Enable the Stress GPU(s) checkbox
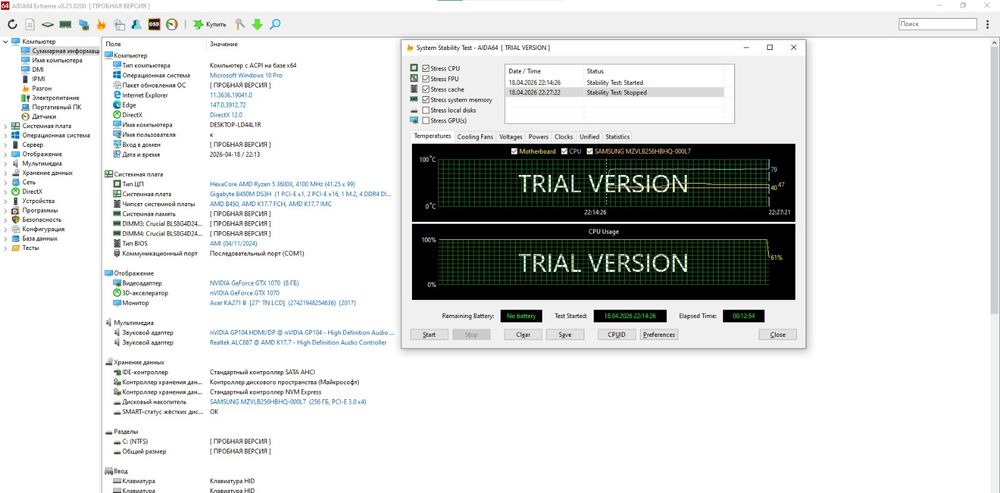1000x493 pixels. tap(425, 121)
